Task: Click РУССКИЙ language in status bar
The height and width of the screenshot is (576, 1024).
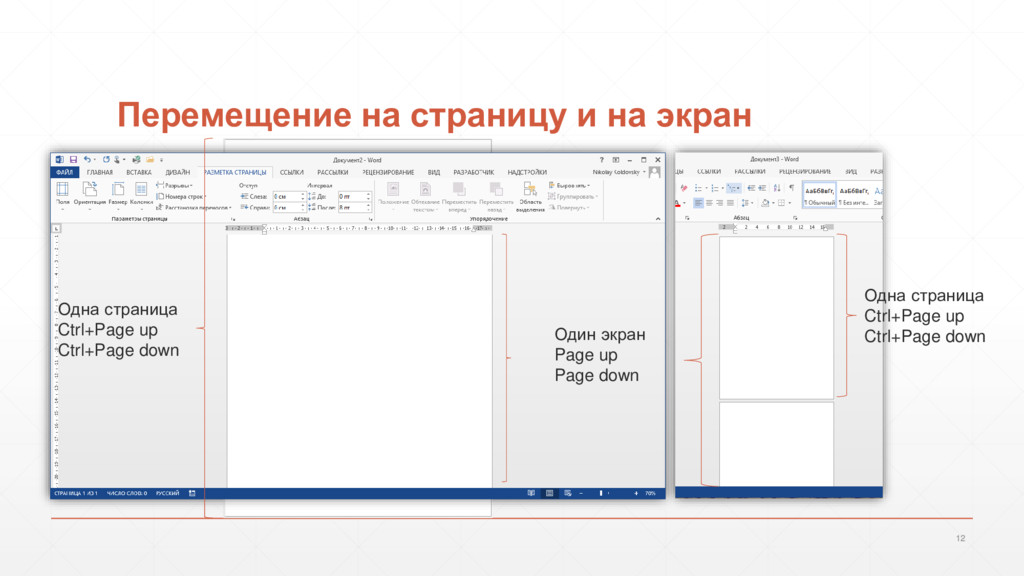Action: (x=168, y=493)
